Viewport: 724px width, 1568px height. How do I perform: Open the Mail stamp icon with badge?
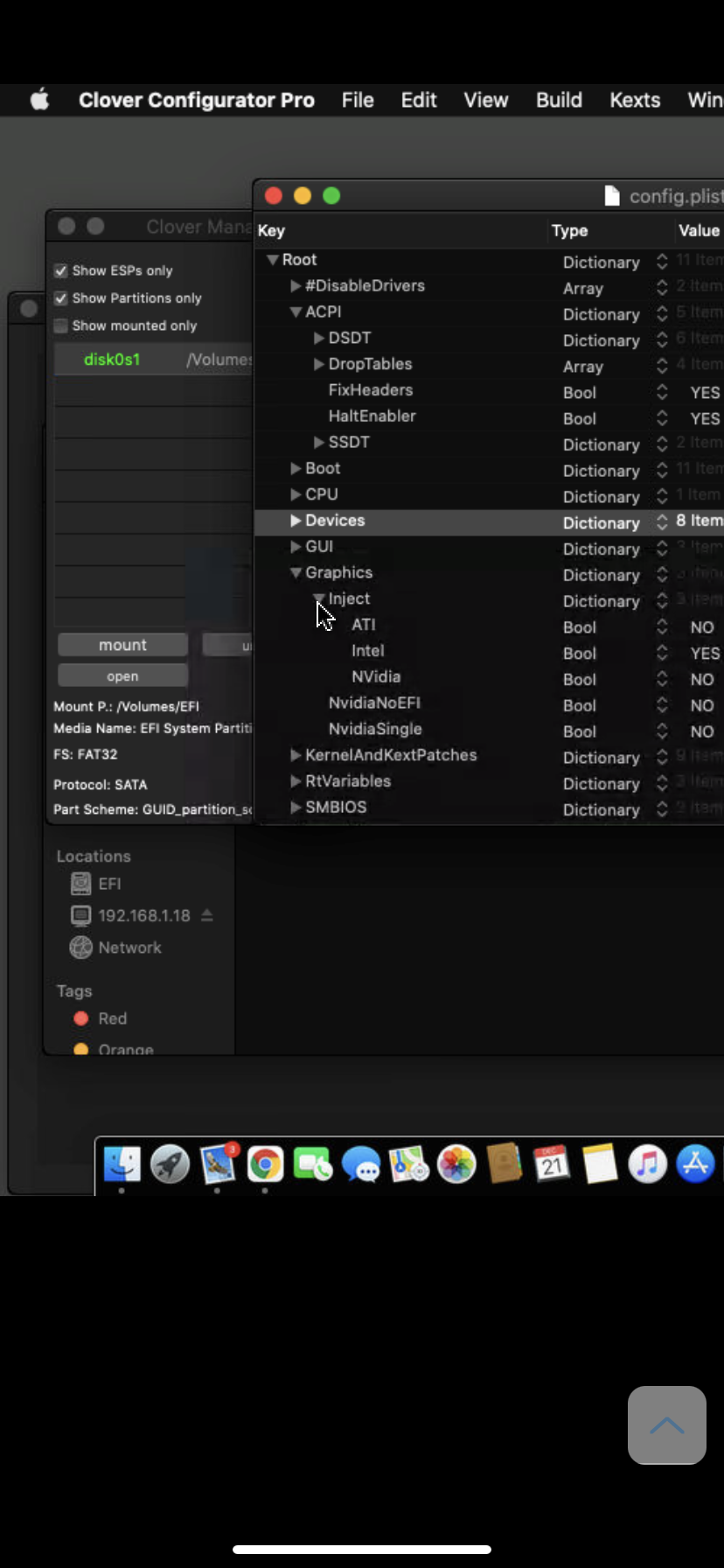click(x=218, y=1164)
